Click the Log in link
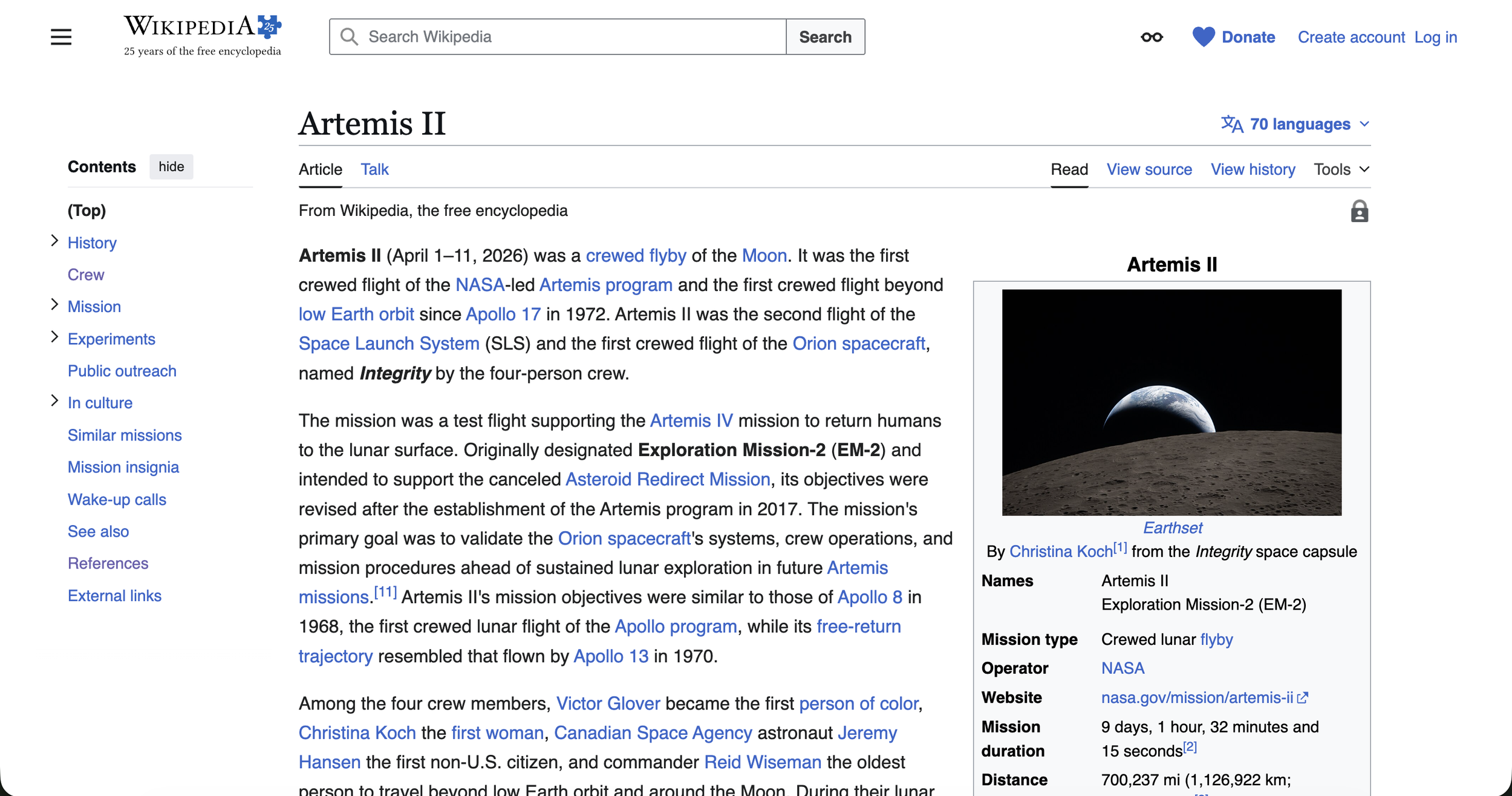 pyautogui.click(x=1436, y=38)
